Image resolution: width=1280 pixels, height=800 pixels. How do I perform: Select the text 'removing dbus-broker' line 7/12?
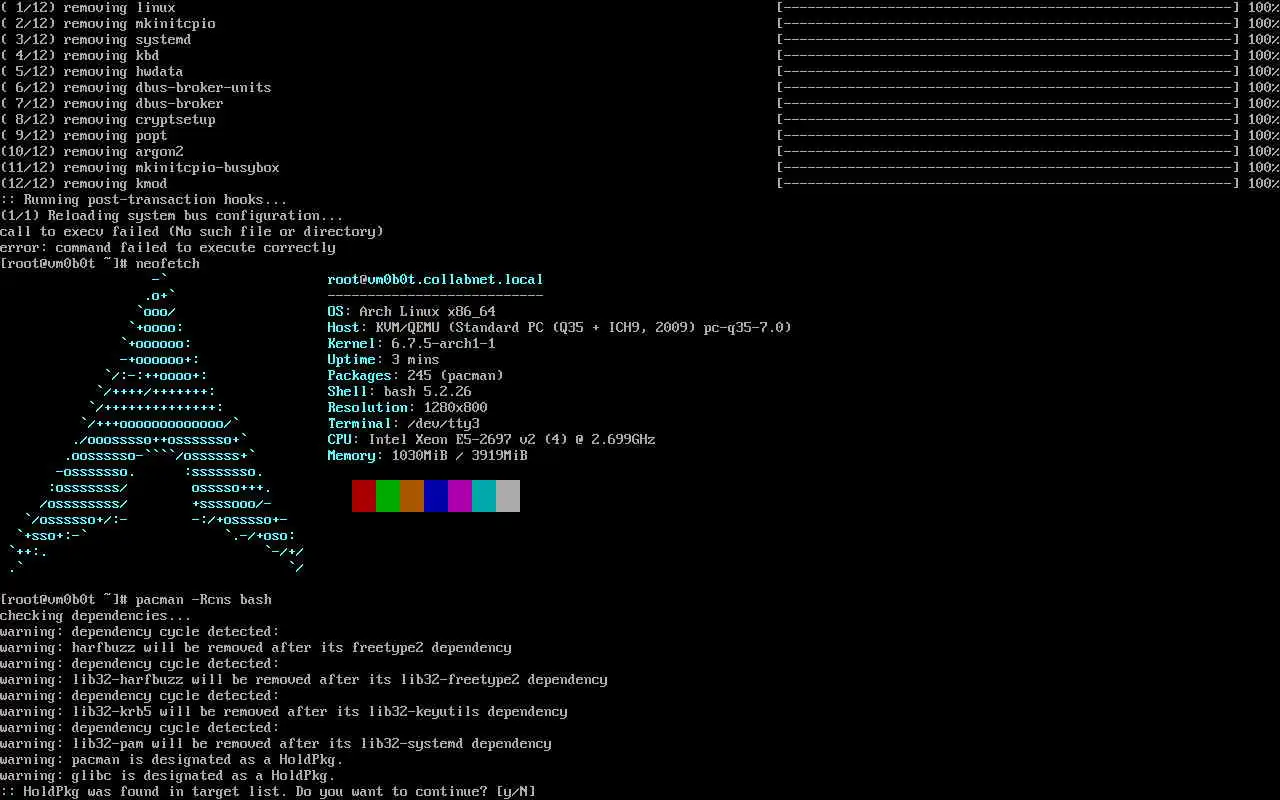[144, 104]
